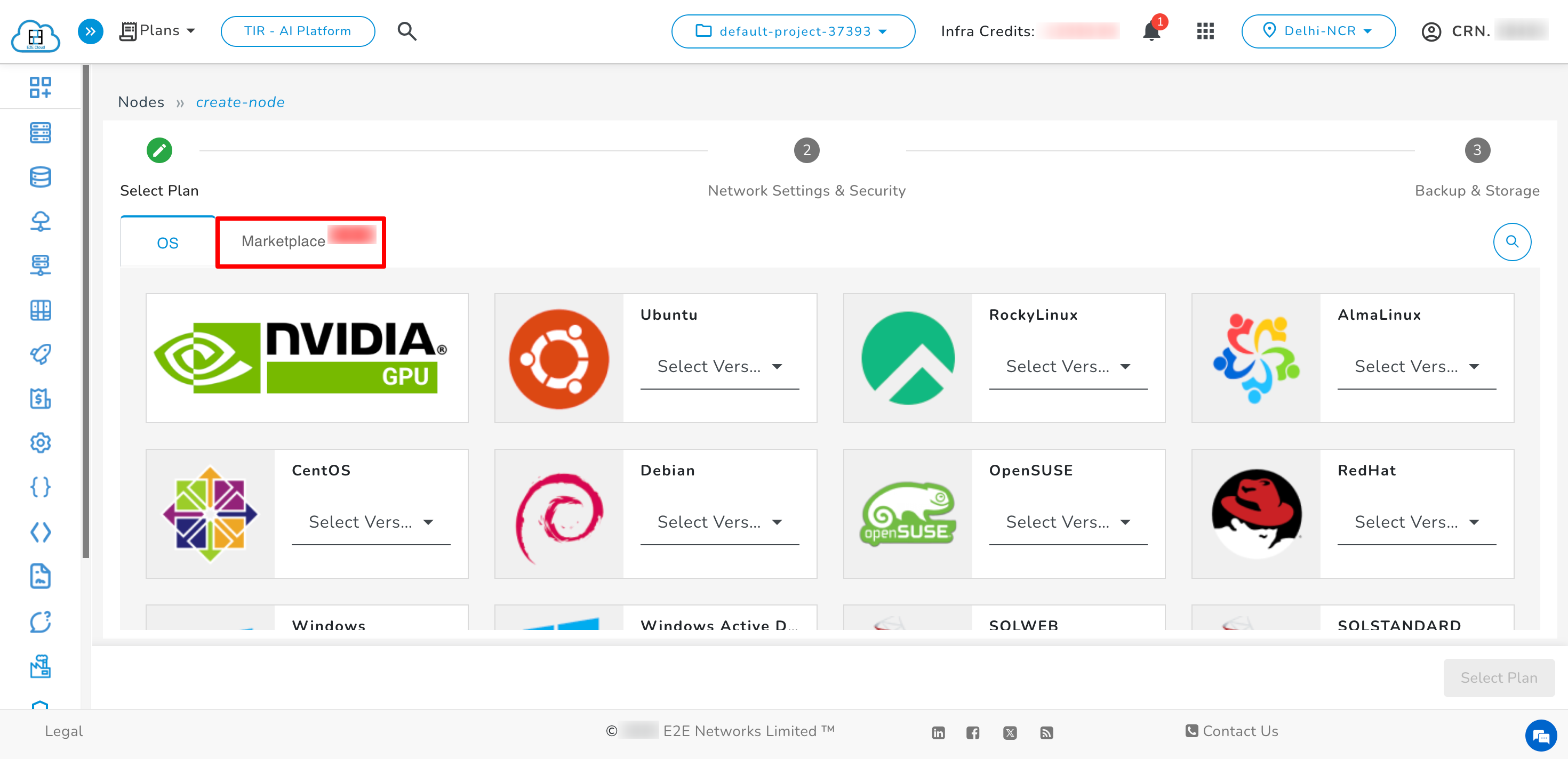Screen dimensions: 1568x759
Task: Select the database icon in the left sidebar
Action: [x=40, y=177]
